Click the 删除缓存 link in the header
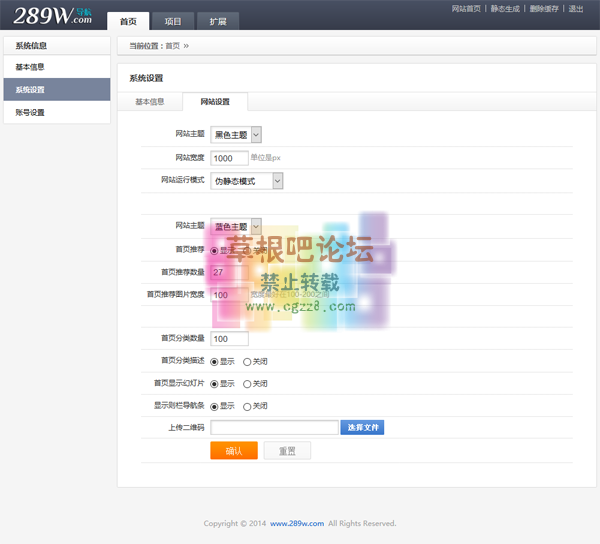 [x=545, y=9]
